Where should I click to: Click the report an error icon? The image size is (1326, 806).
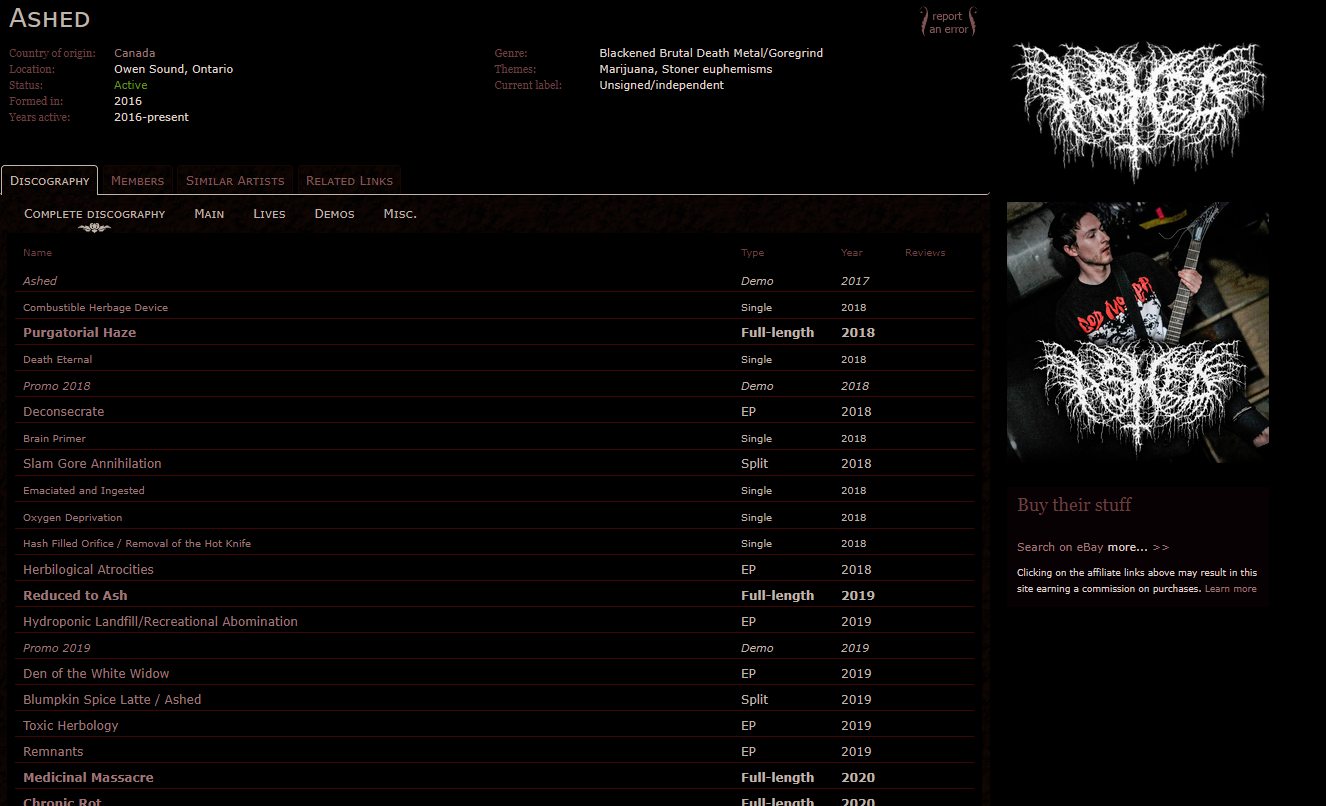click(947, 22)
